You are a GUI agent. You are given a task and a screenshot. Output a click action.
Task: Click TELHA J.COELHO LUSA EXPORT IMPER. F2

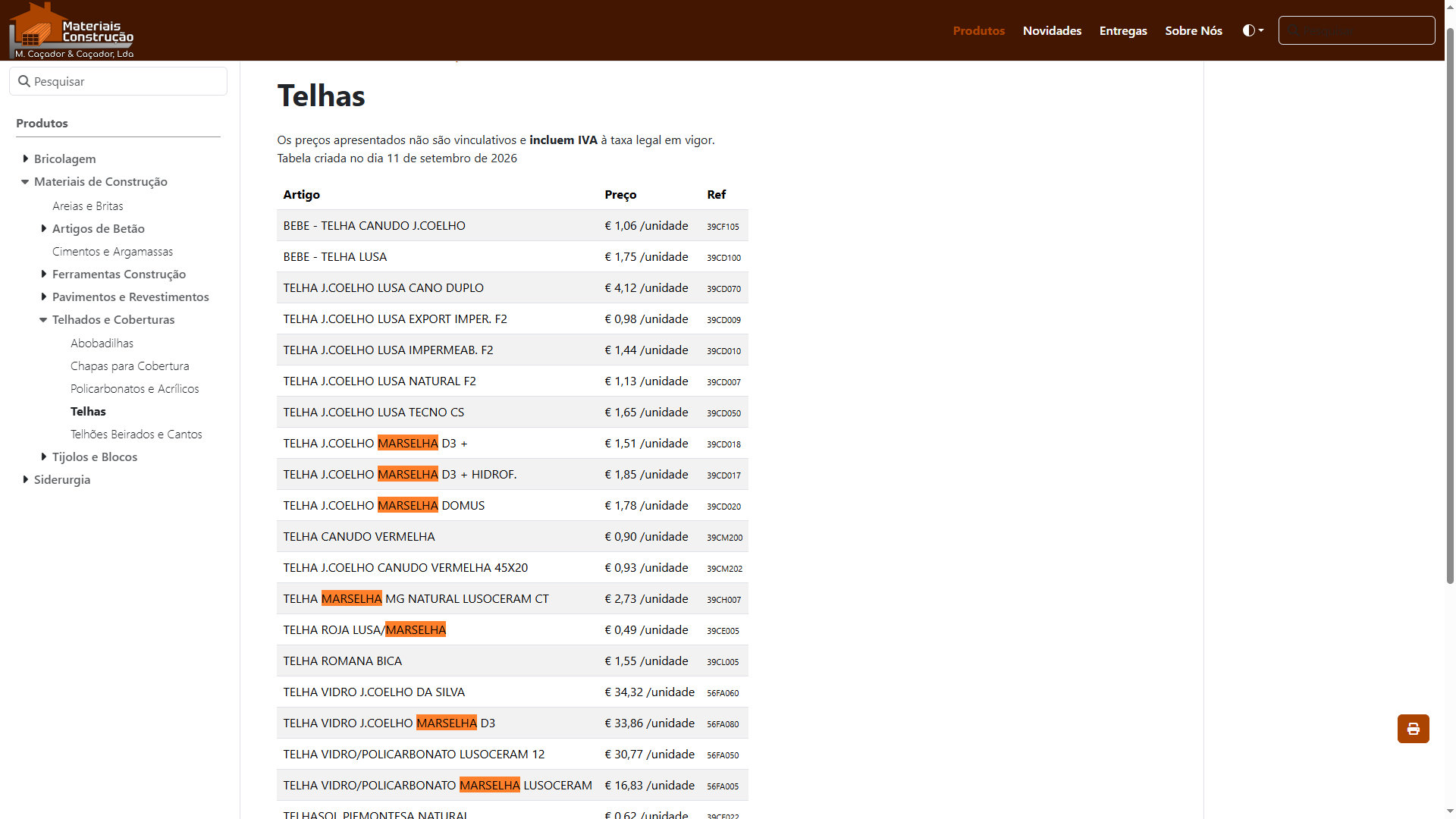click(394, 318)
